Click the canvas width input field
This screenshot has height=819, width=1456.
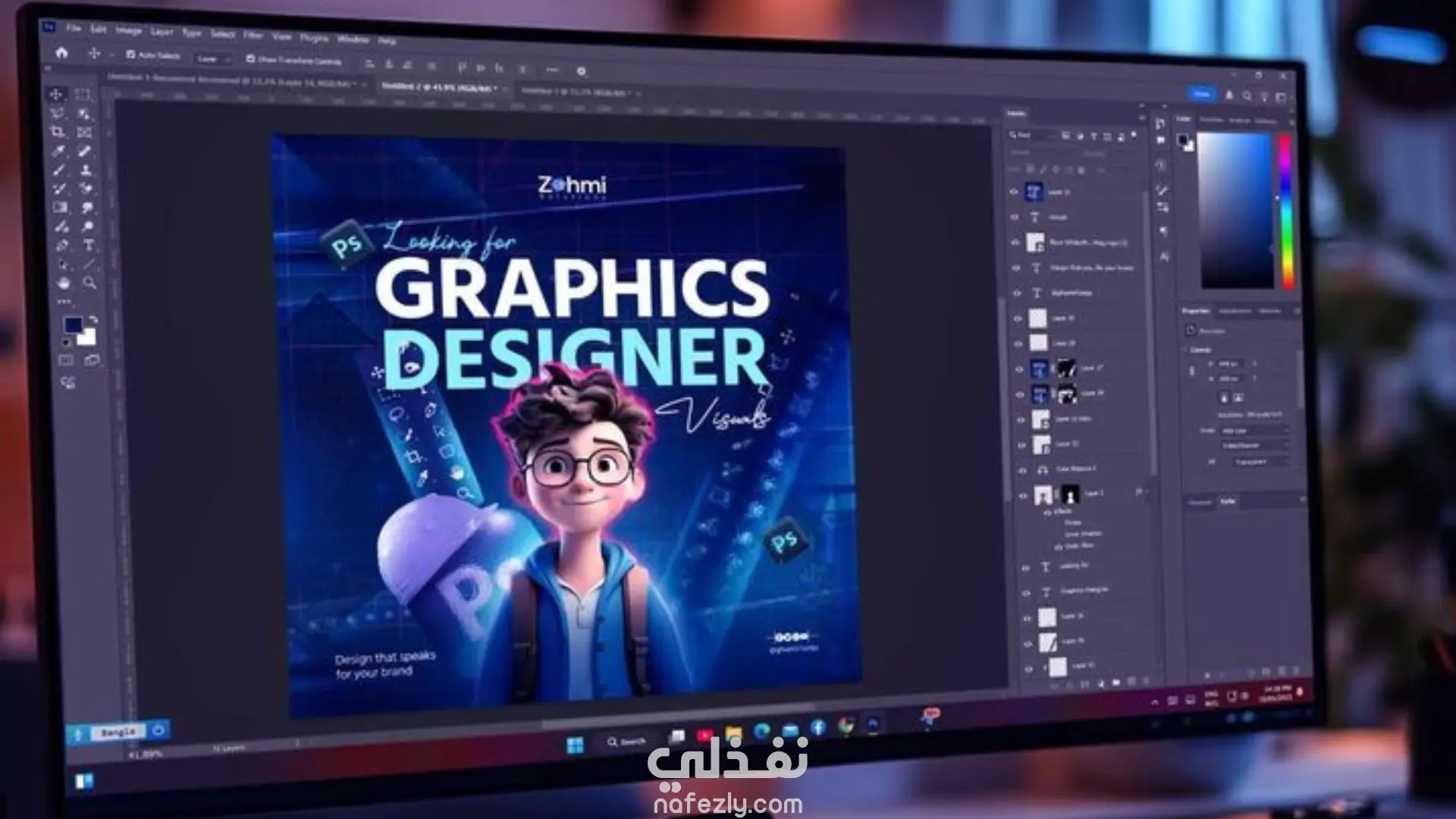tap(1233, 364)
